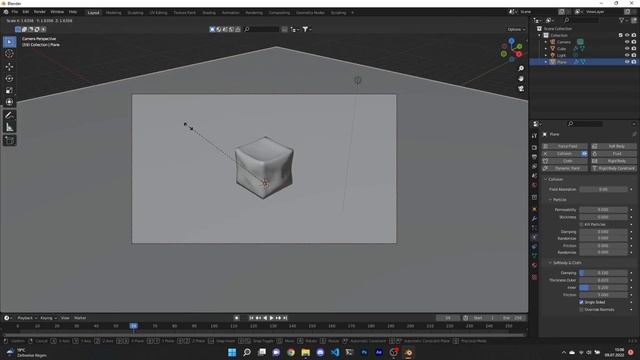
Task: Open the File menu
Action: click(15, 12)
